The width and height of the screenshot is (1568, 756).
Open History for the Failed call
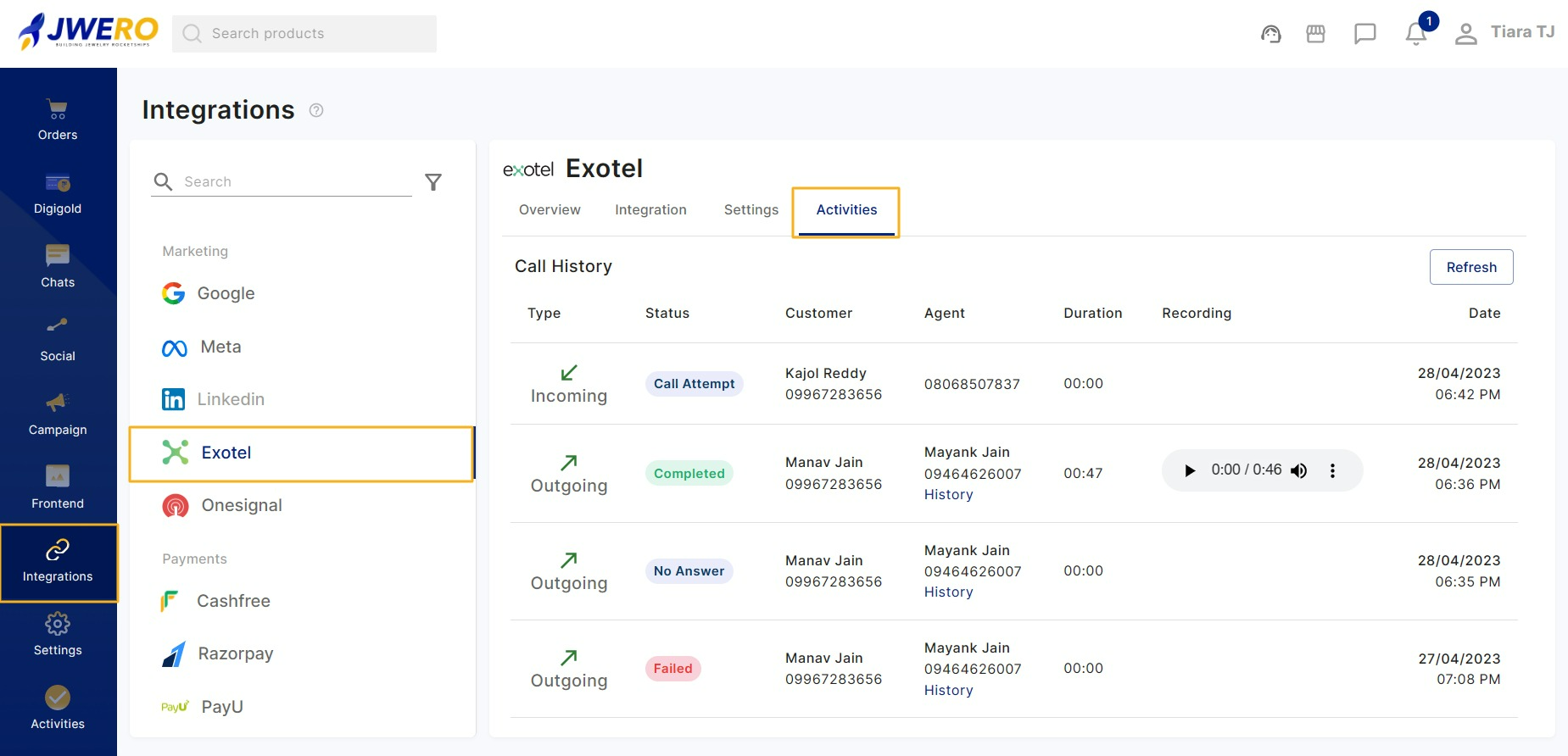coord(948,691)
